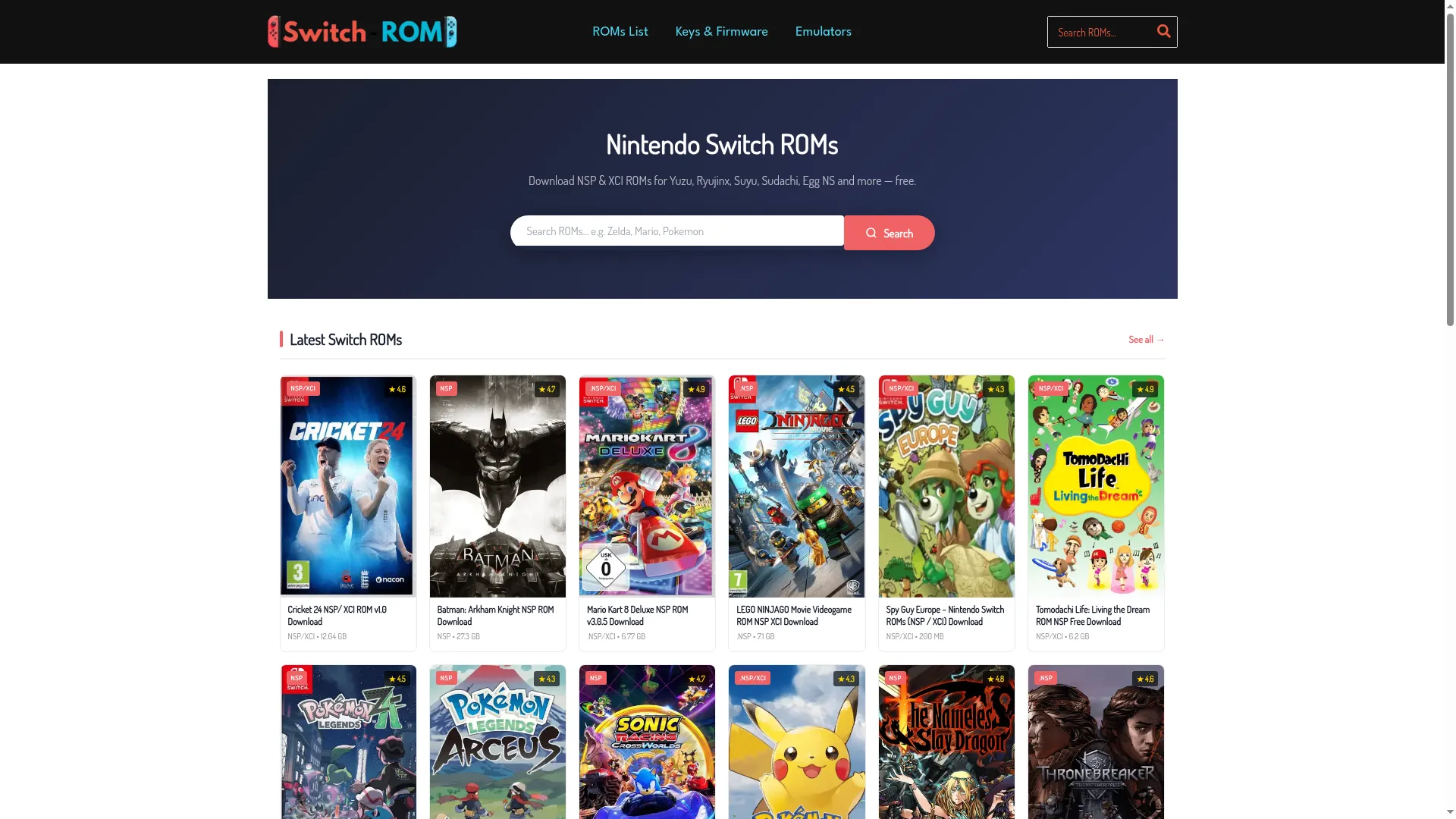Screen dimensions: 1456x819
Task: Click the 'Latest Switch ROMs' heading
Action: click(345, 339)
